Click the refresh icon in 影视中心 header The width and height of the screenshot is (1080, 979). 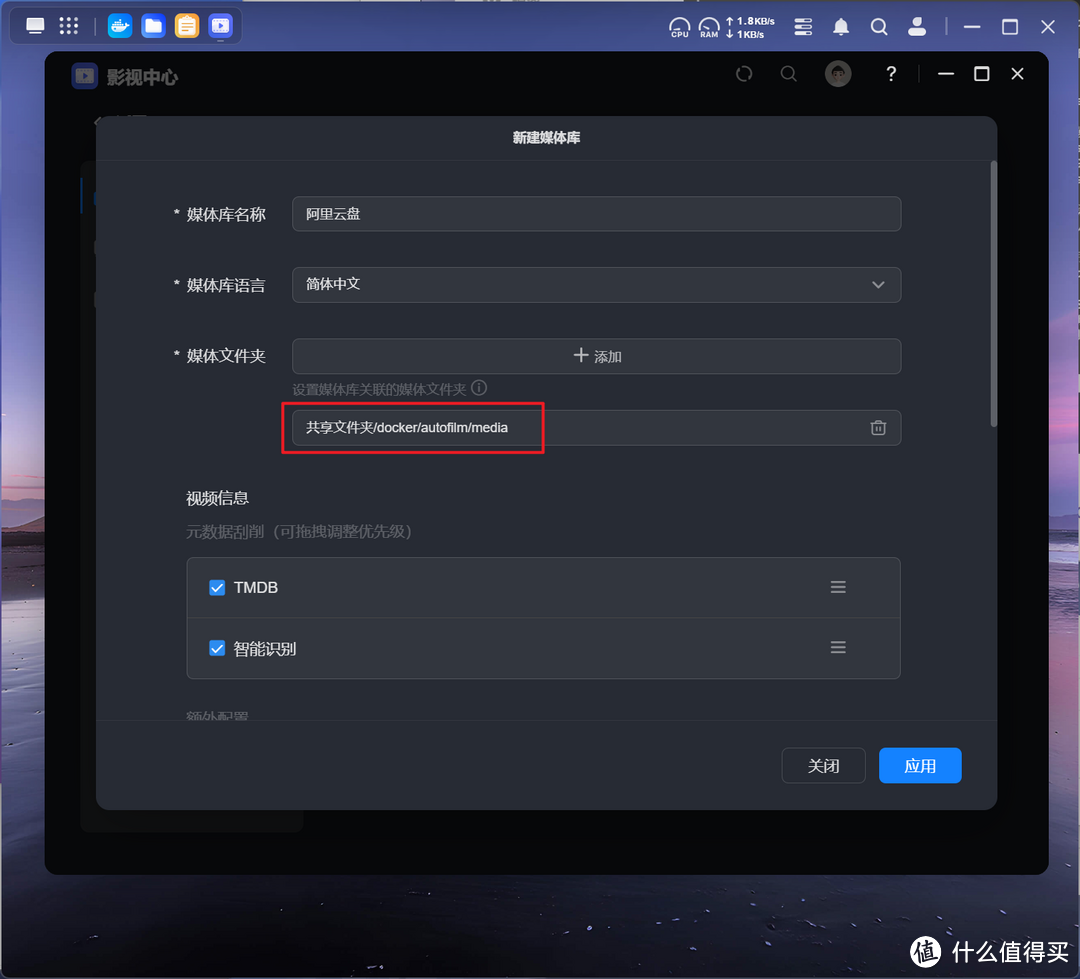[x=744, y=74]
